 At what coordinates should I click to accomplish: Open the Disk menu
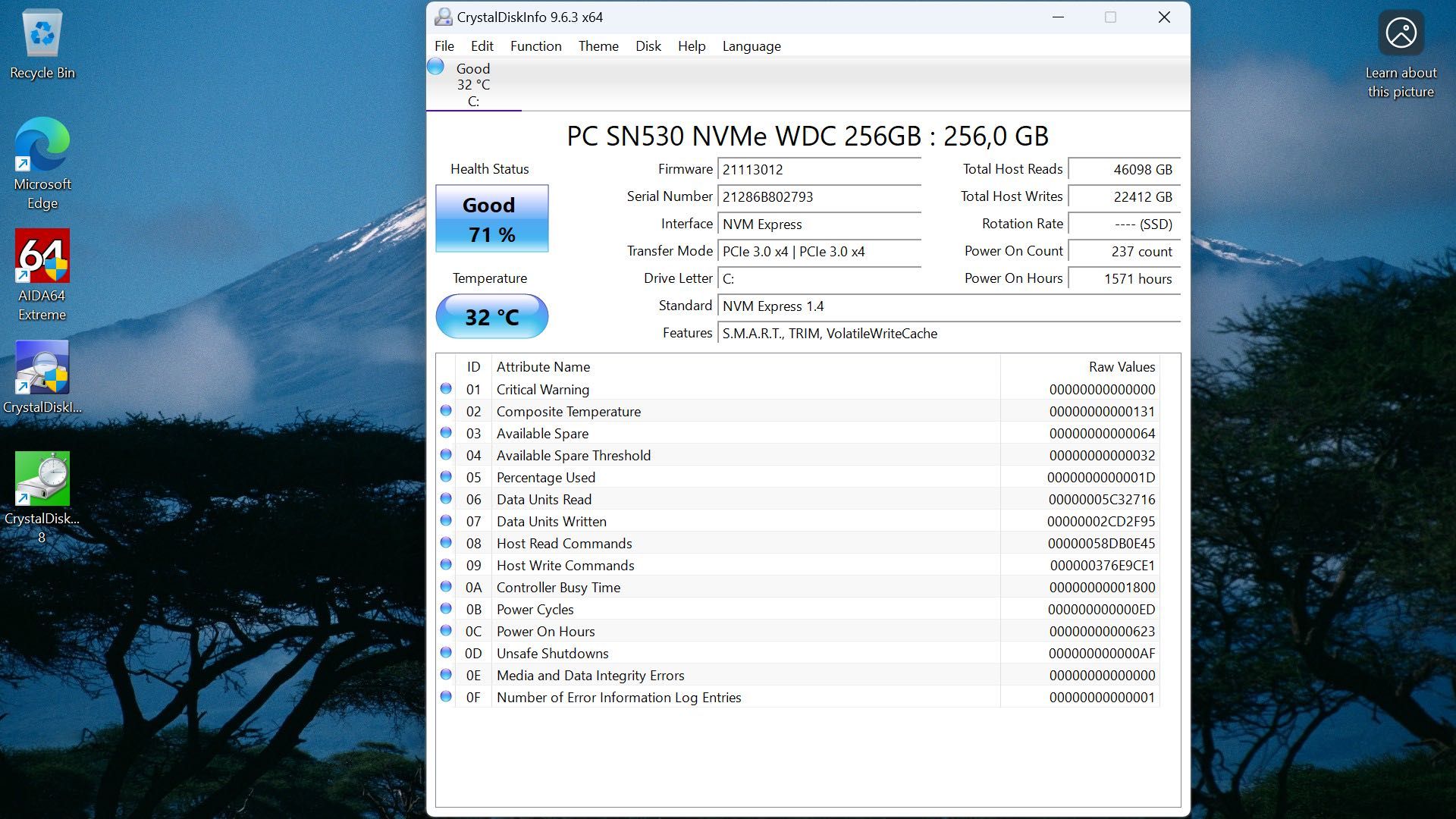point(648,46)
